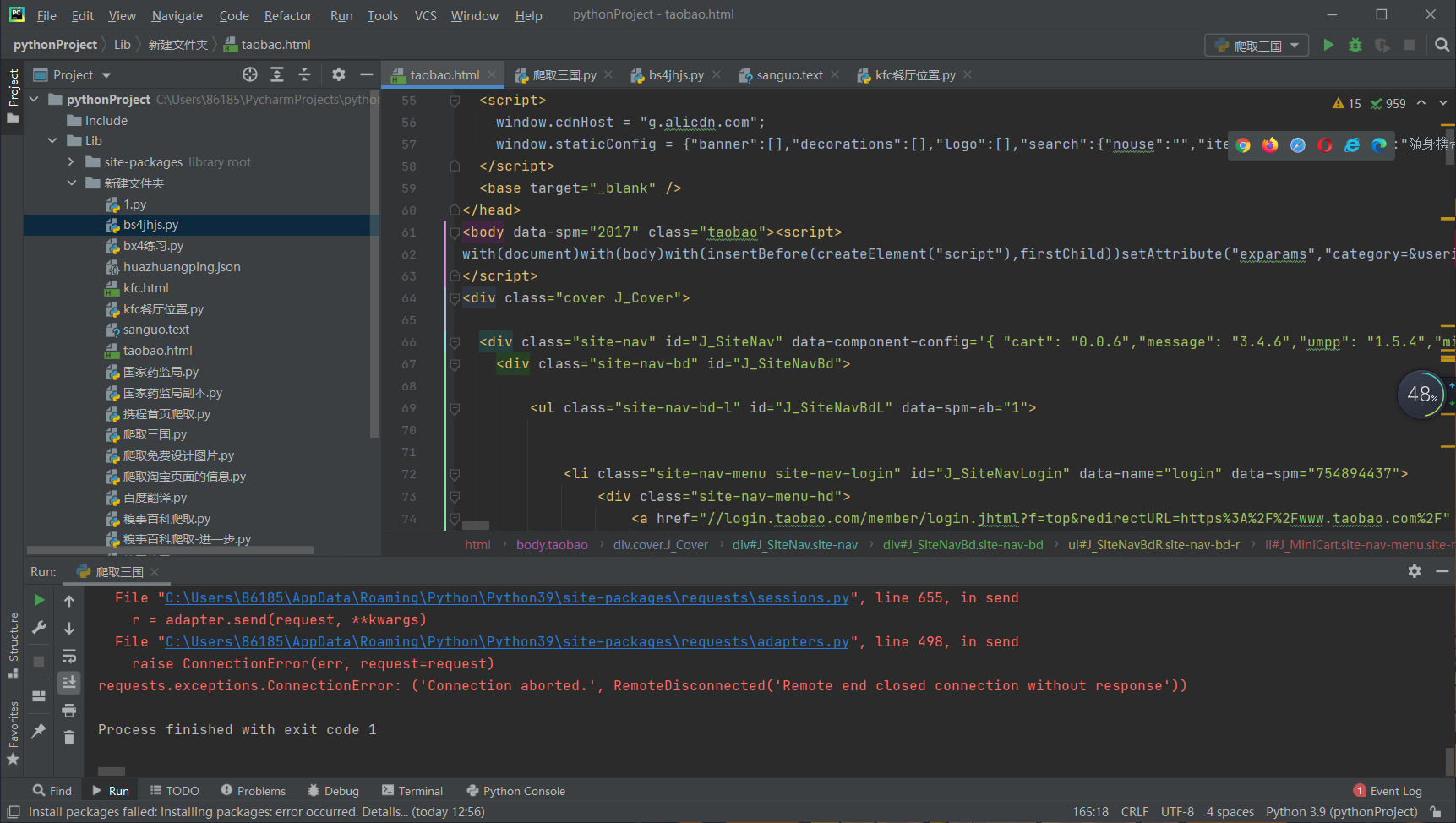Click Expand All icon in Project panel

tap(277, 74)
